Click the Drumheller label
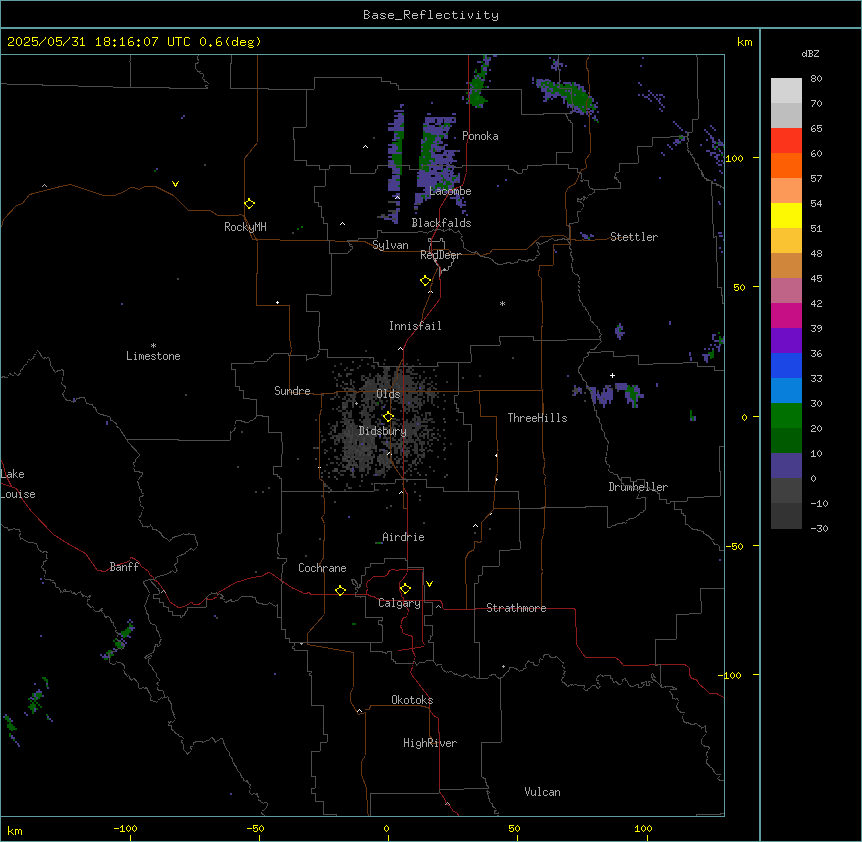Viewport: 862px width, 842px height. coord(638,487)
